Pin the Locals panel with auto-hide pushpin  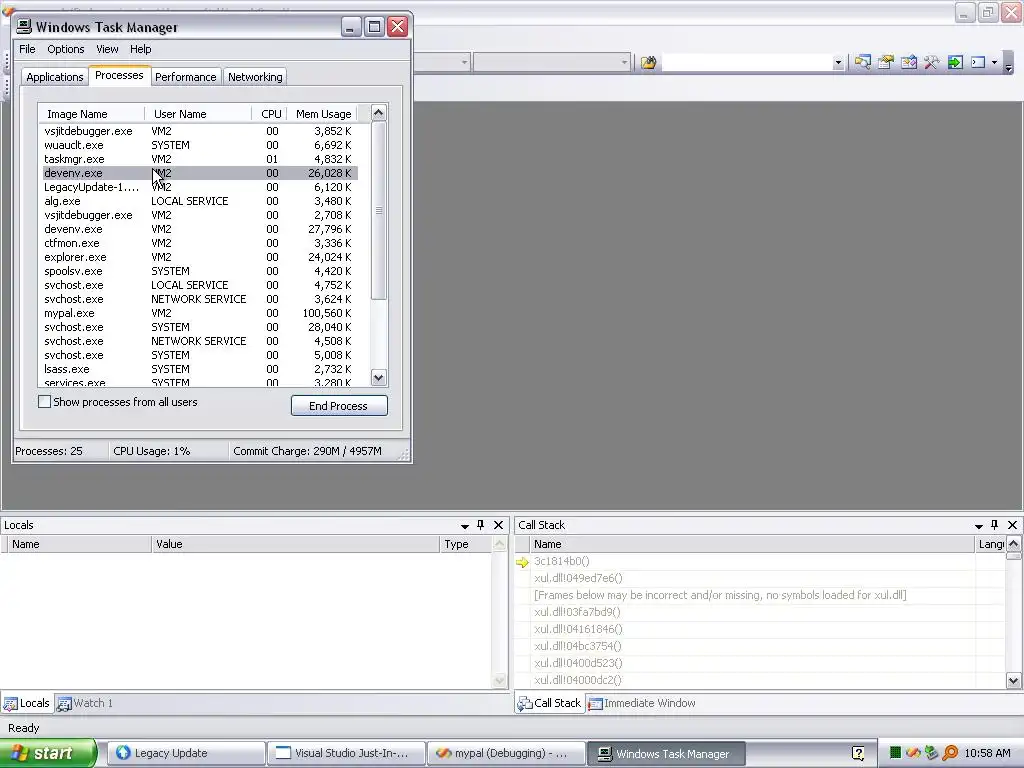[481, 525]
